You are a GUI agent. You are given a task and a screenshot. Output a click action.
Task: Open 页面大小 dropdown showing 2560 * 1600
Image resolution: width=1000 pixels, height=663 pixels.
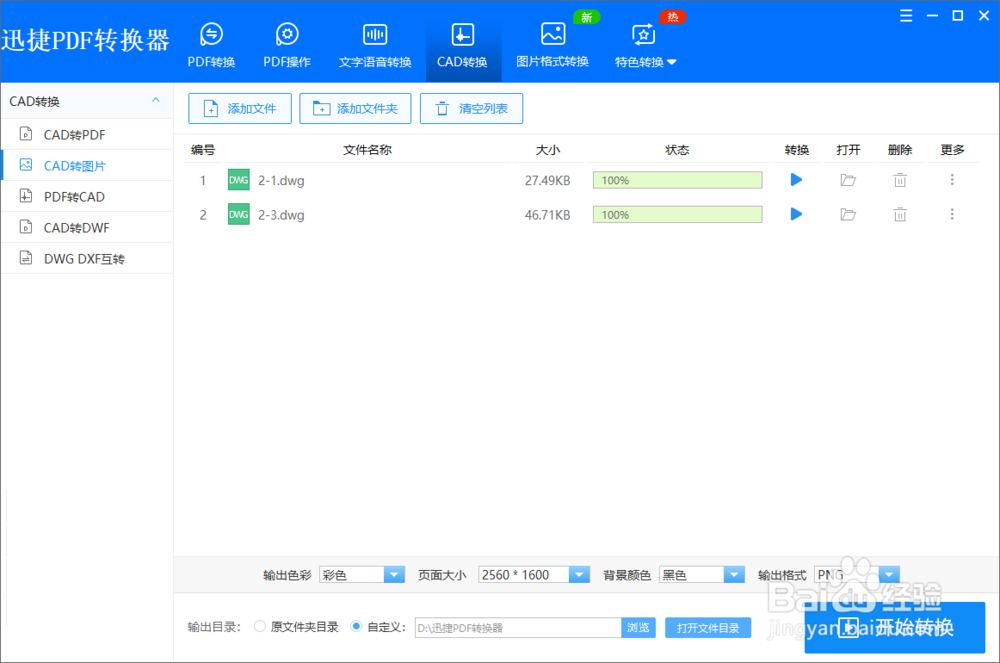pos(534,575)
